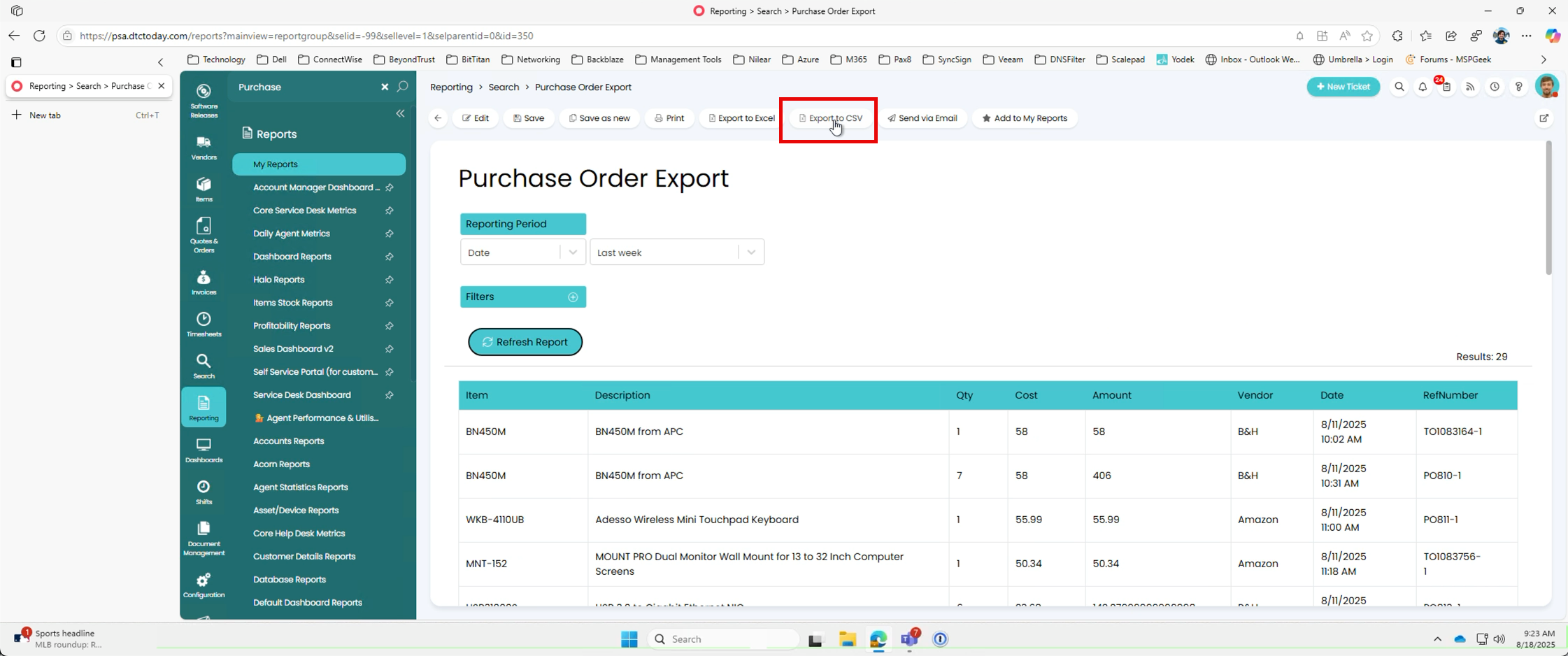Viewport: 1568px width, 656px height.
Task: Click the Refresh Report button
Action: click(x=525, y=342)
